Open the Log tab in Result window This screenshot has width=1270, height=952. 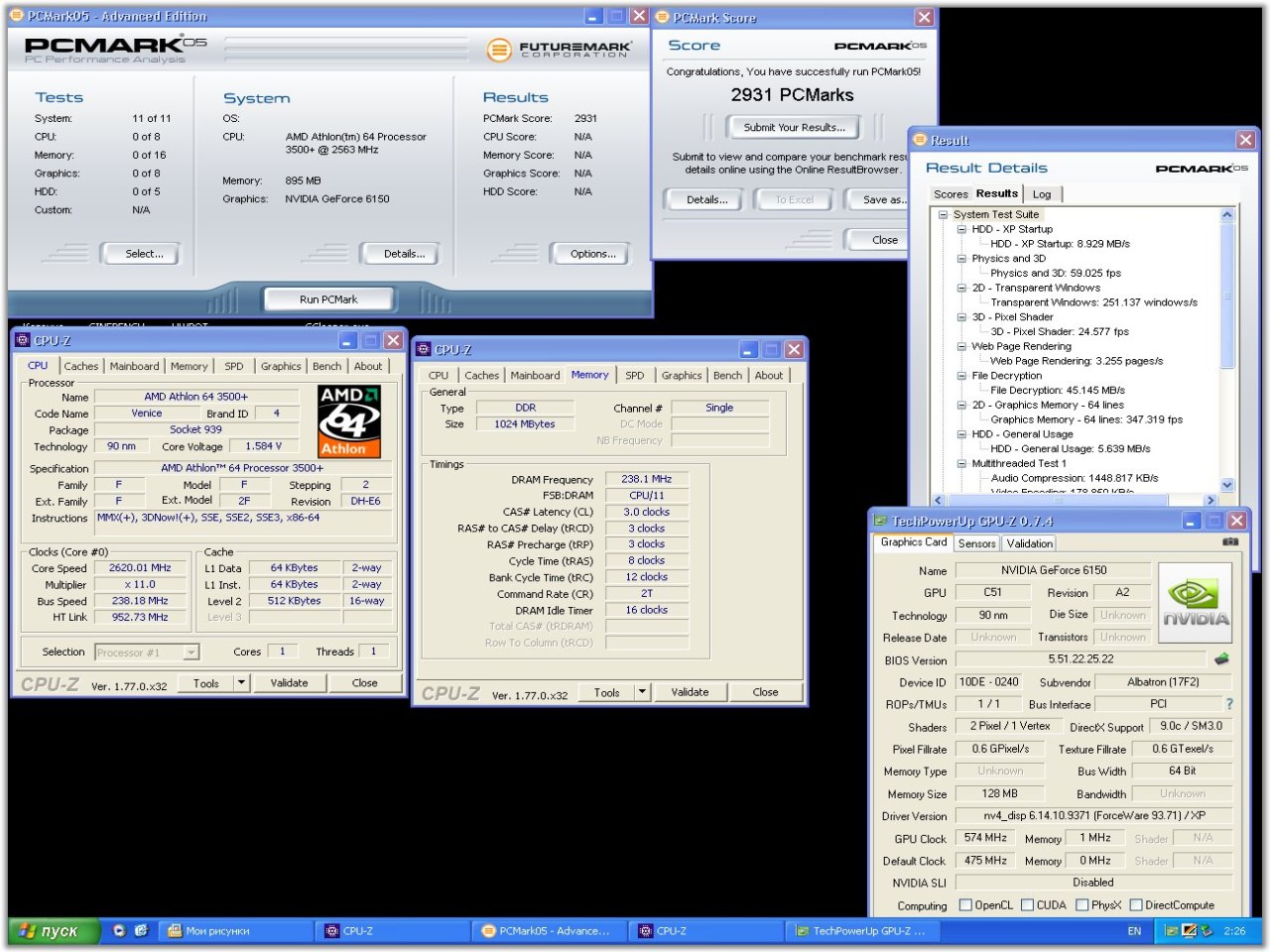[x=1042, y=194]
